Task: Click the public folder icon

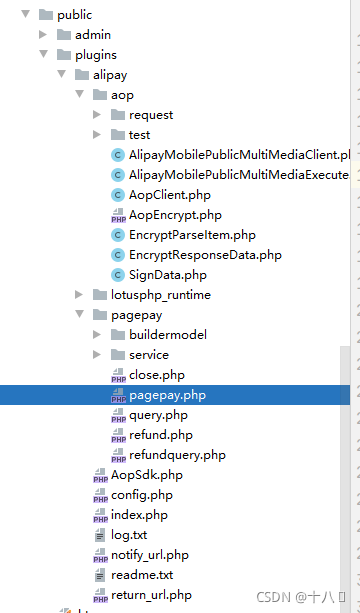Action: pyautogui.click(x=46, y=15)
